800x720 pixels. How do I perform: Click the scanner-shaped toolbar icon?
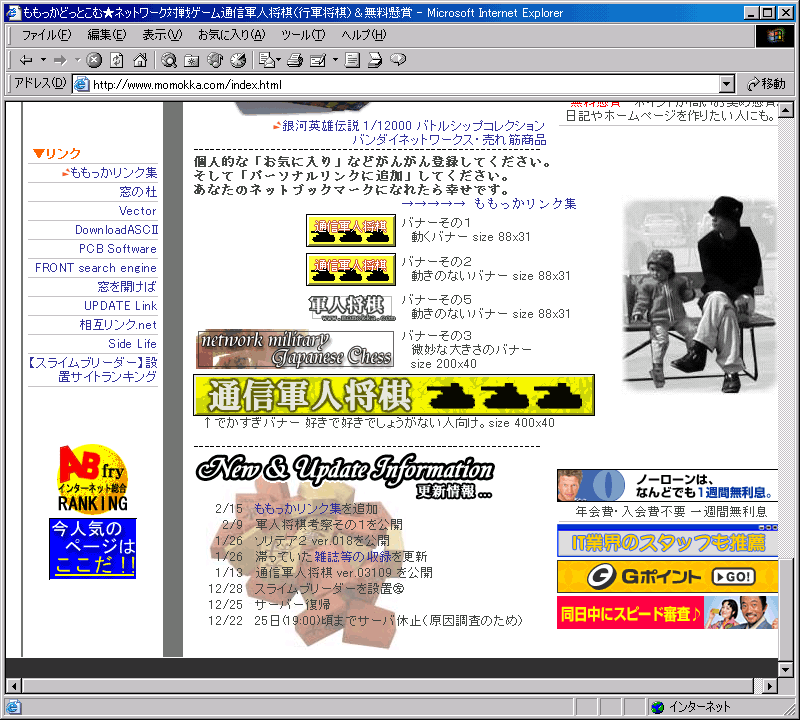click(375, 60)
